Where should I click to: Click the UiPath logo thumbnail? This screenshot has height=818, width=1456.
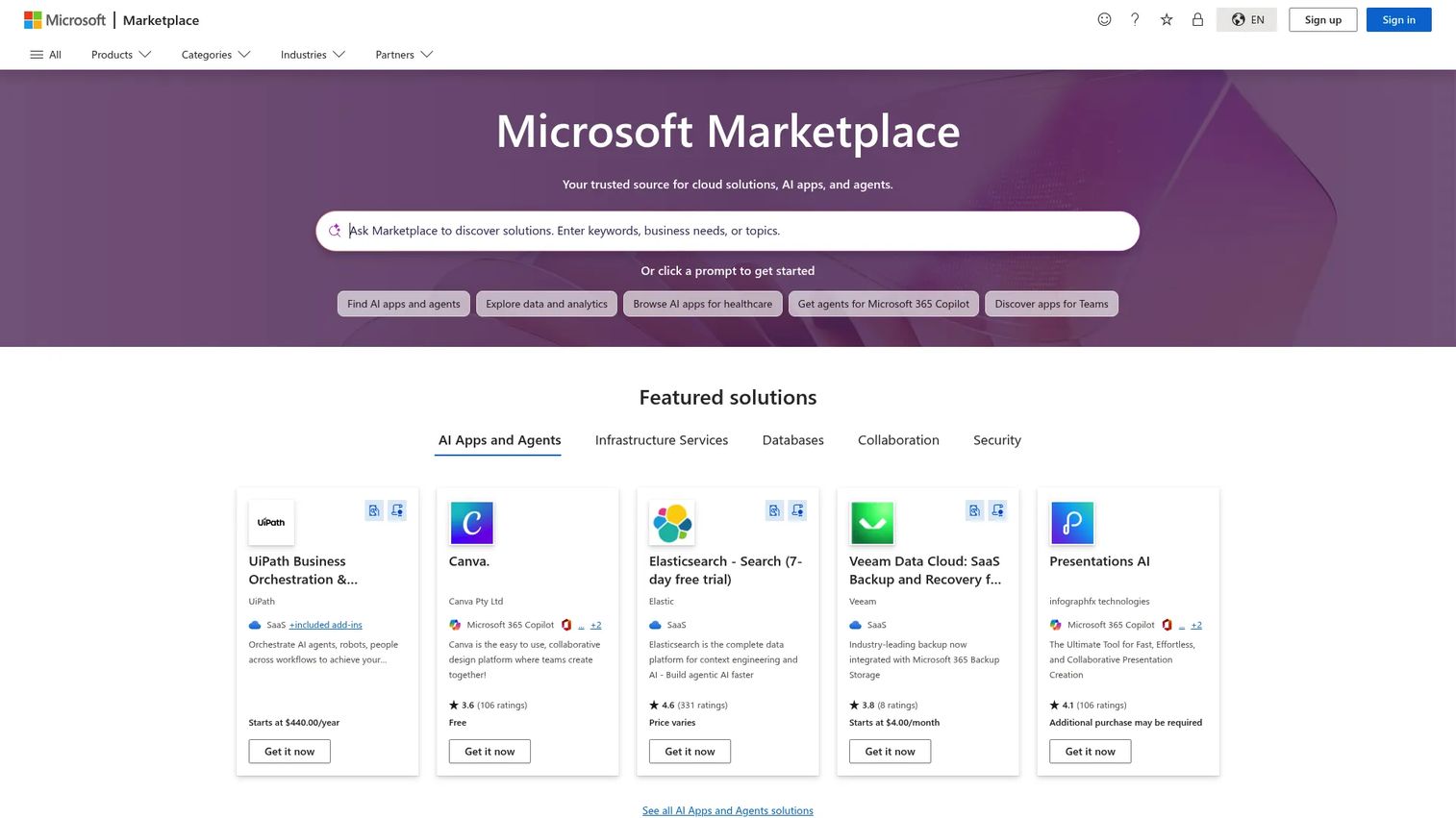[x=271, y=523]
